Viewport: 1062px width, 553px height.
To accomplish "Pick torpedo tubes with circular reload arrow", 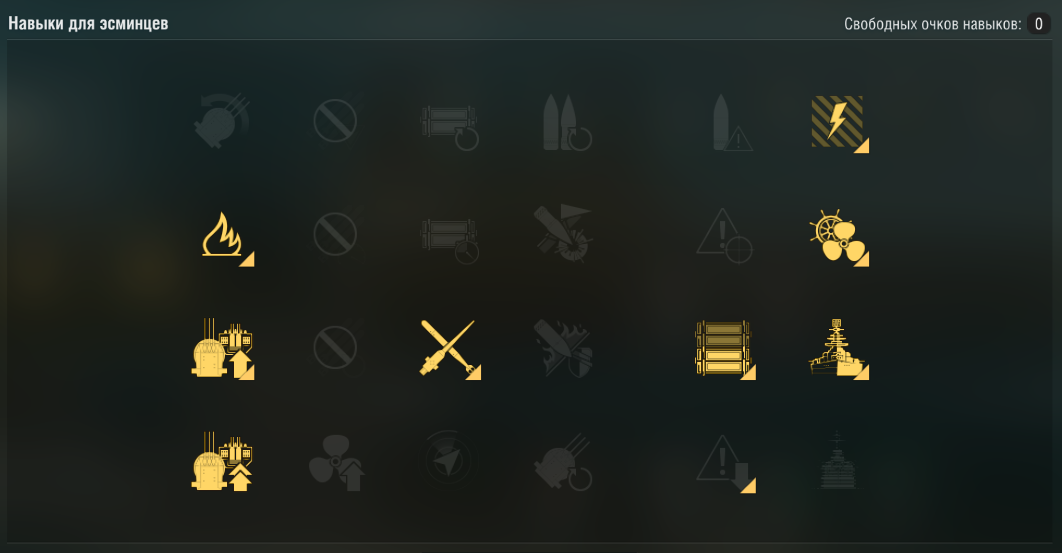I will (x=449, y=126).
